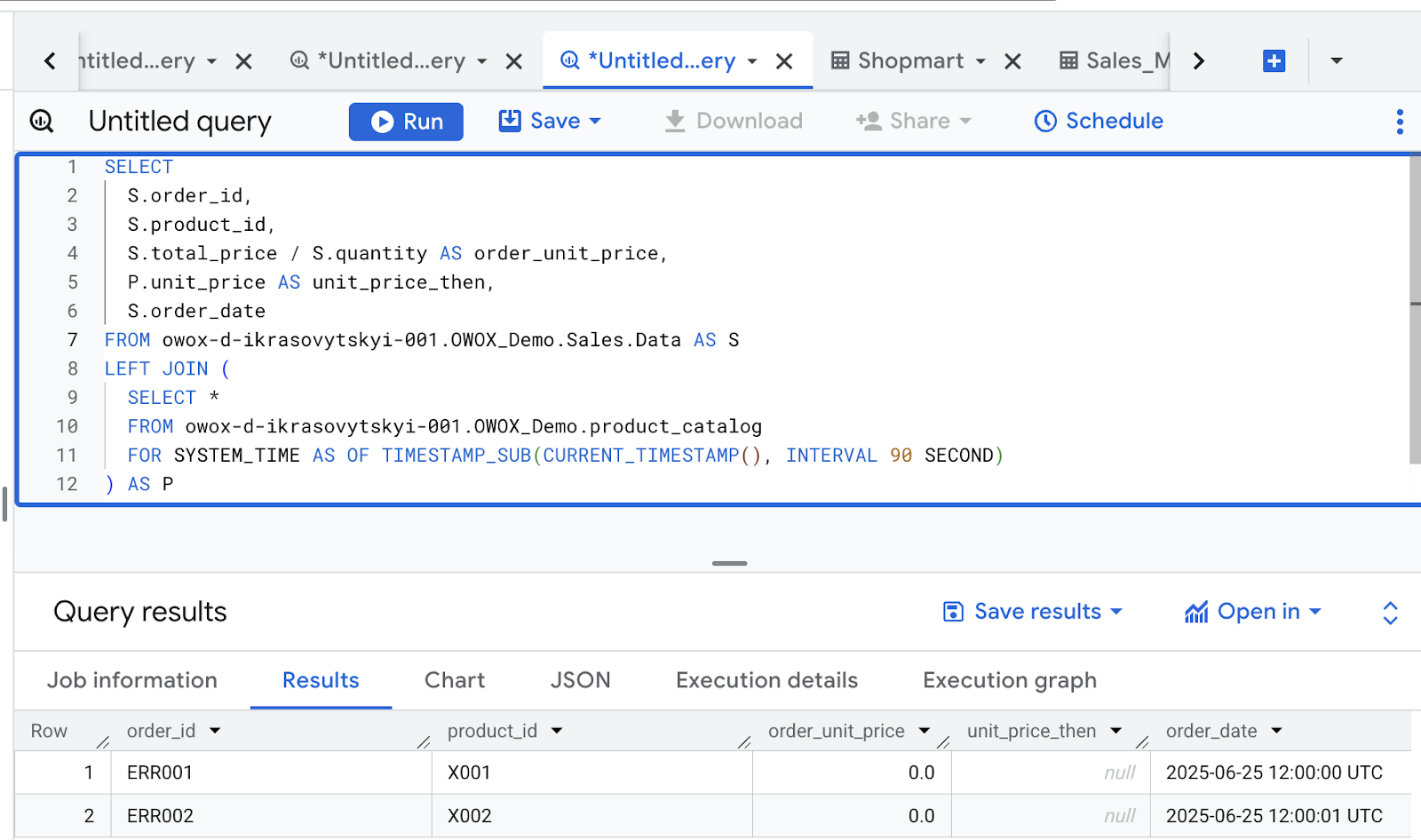Click the product_id column resize handle
This screenshot has height=840, width=1421.
[x=744, y=741]
